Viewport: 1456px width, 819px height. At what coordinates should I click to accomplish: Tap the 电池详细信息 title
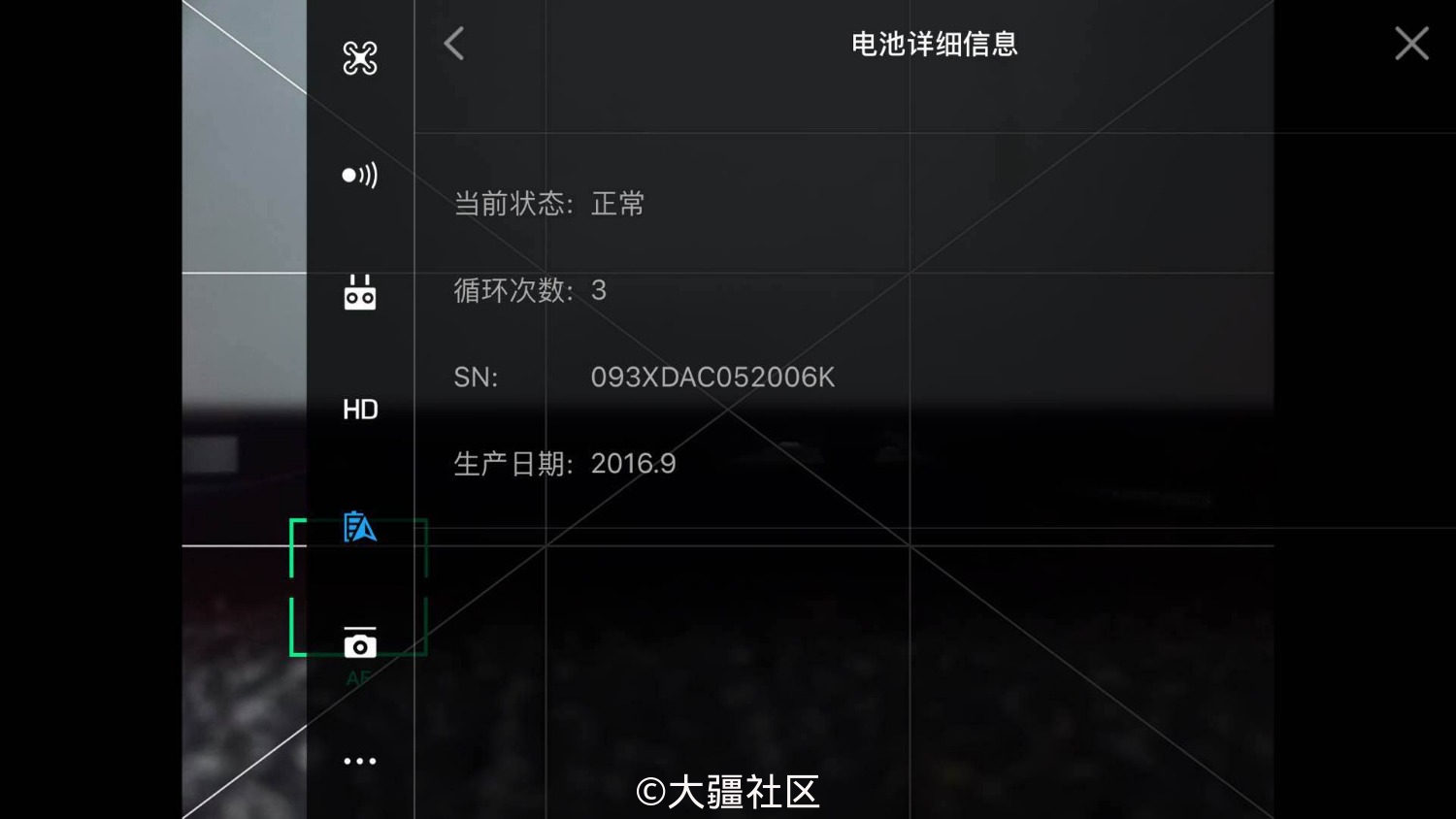934,44
